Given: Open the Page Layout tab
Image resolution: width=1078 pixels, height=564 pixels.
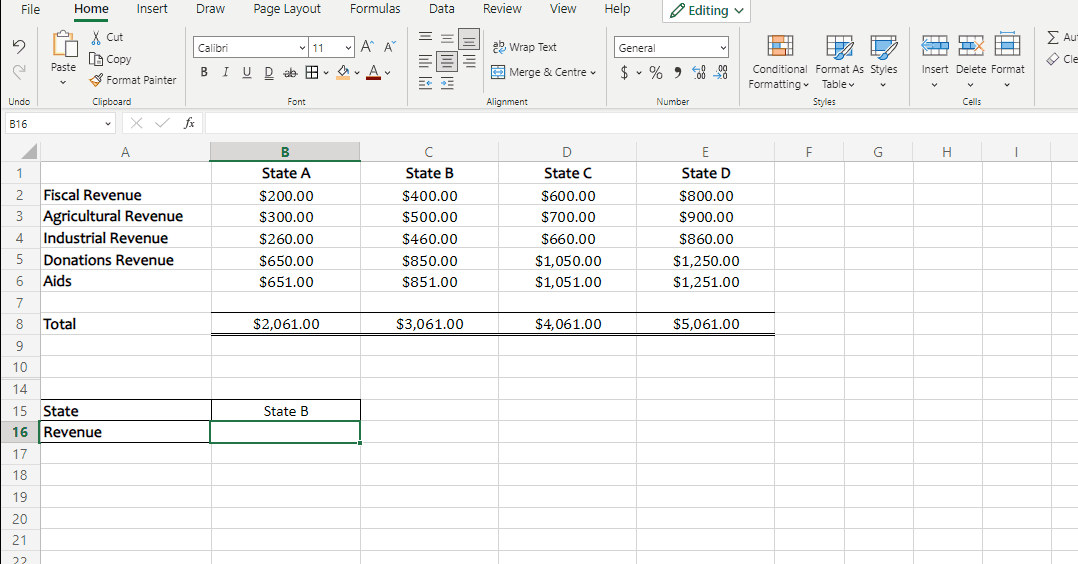Looking at the screenshot, I should tap(287, 9).
